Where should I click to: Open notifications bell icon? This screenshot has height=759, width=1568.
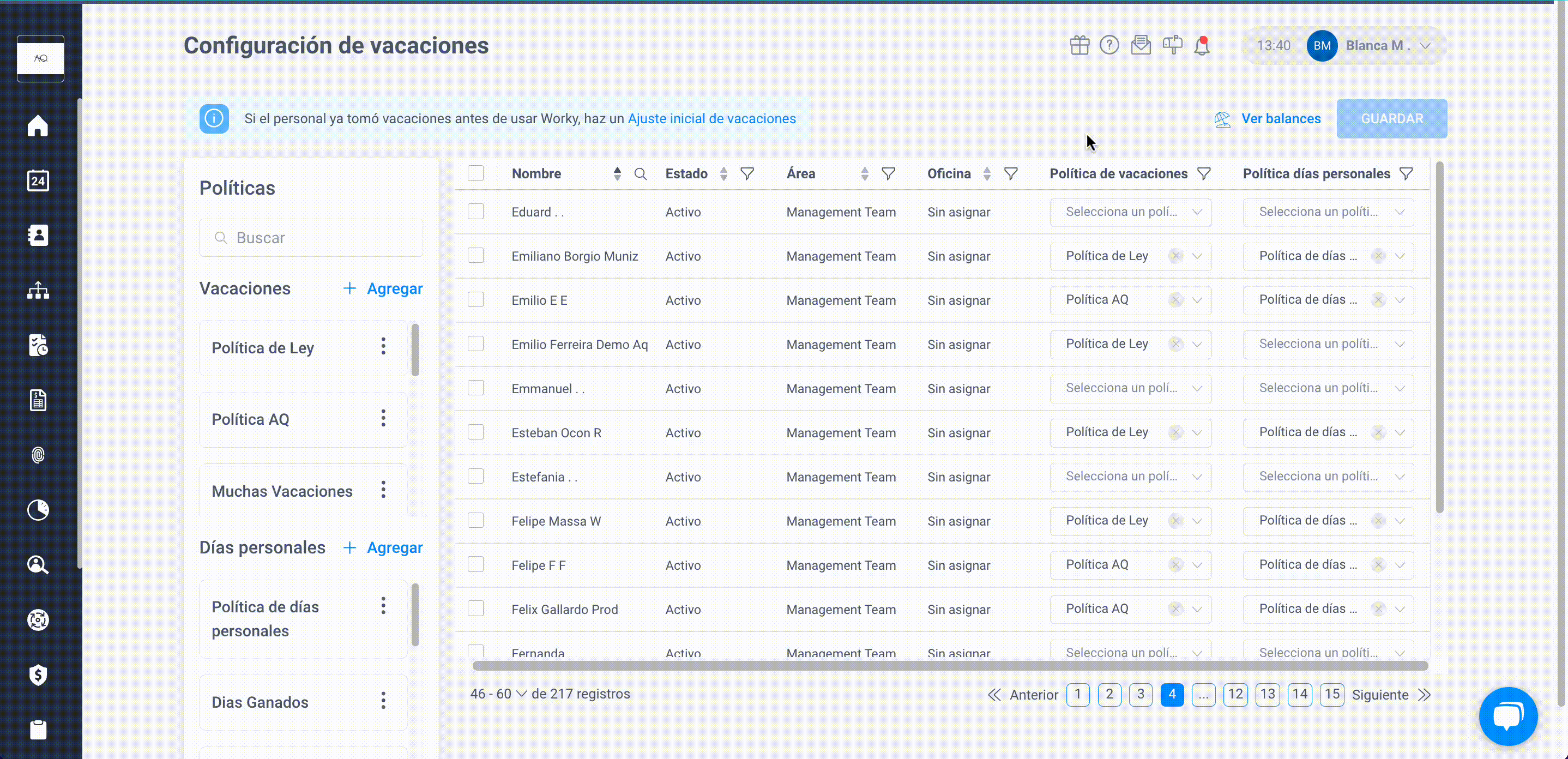[x=1202, y=46]
